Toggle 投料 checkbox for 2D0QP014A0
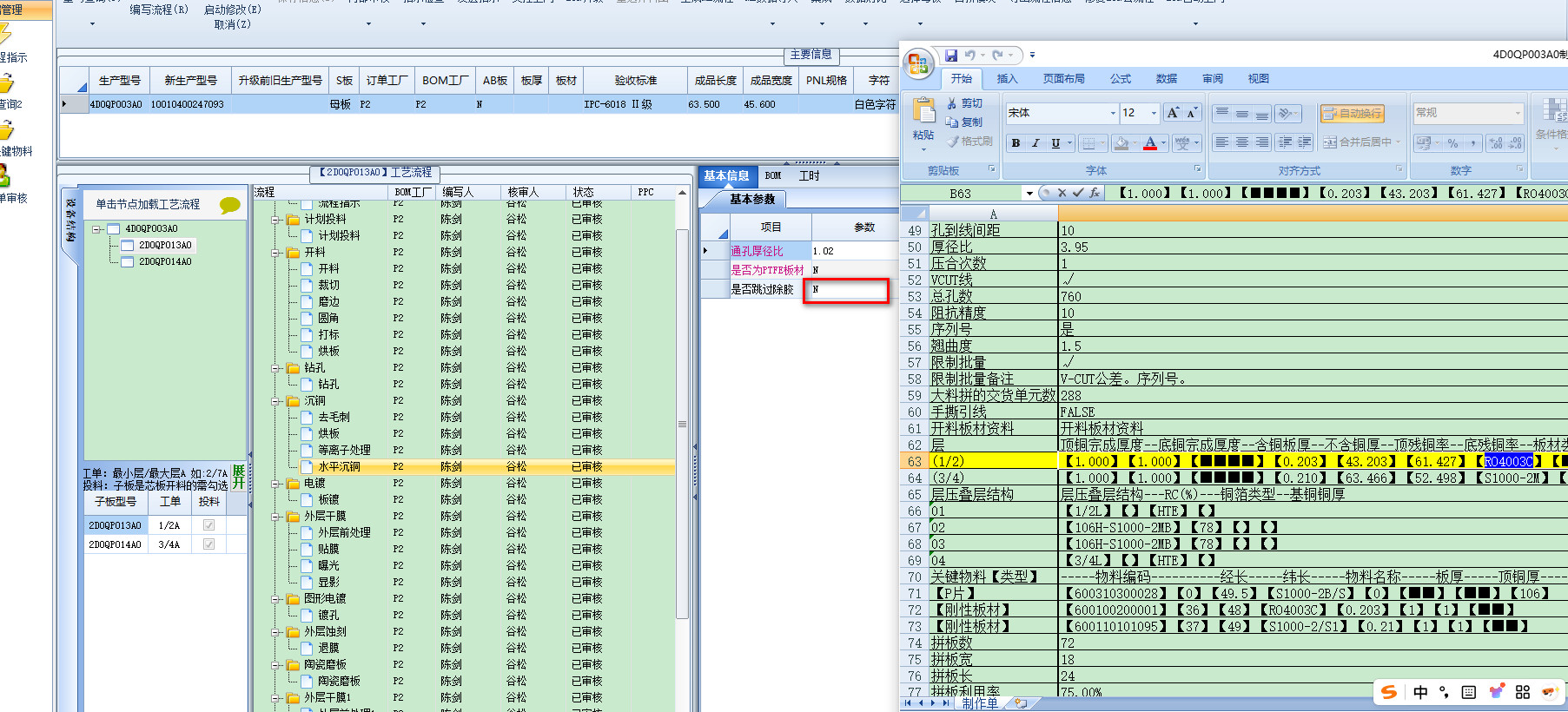The image size is (1568, 712). [x=208, y=544]
